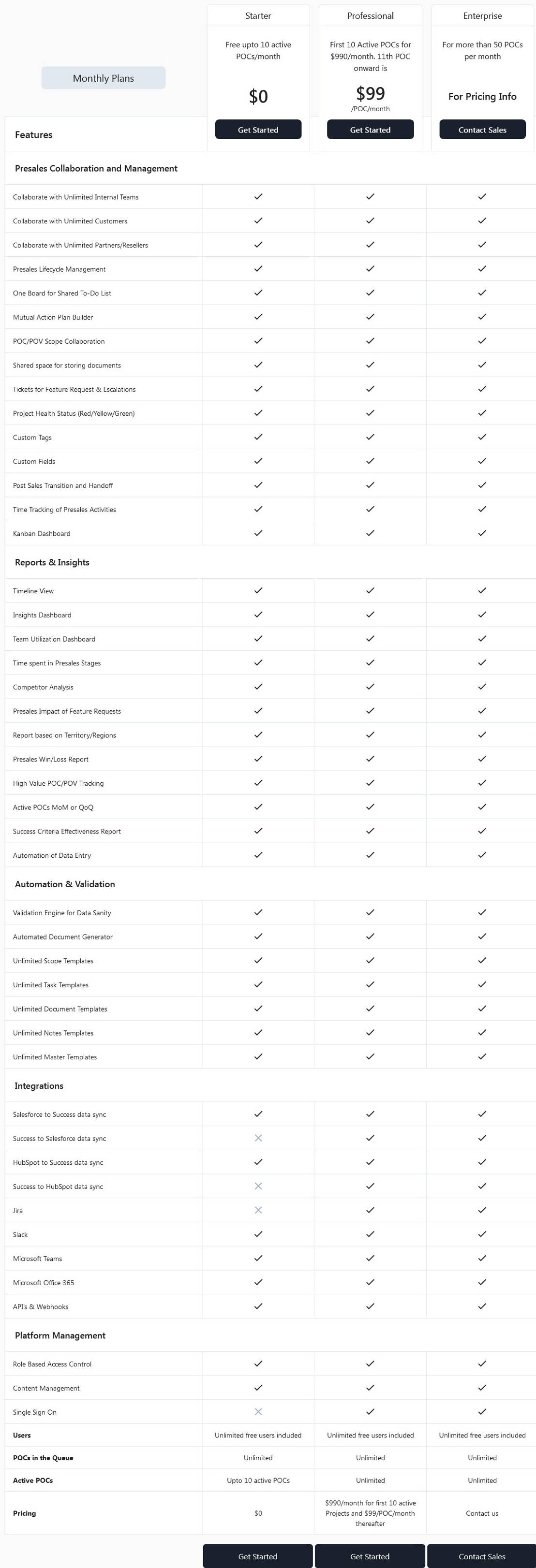Click the X mark for Jira under Starter
Viewport: 536px width, 1568px height.
[258, 1210]
